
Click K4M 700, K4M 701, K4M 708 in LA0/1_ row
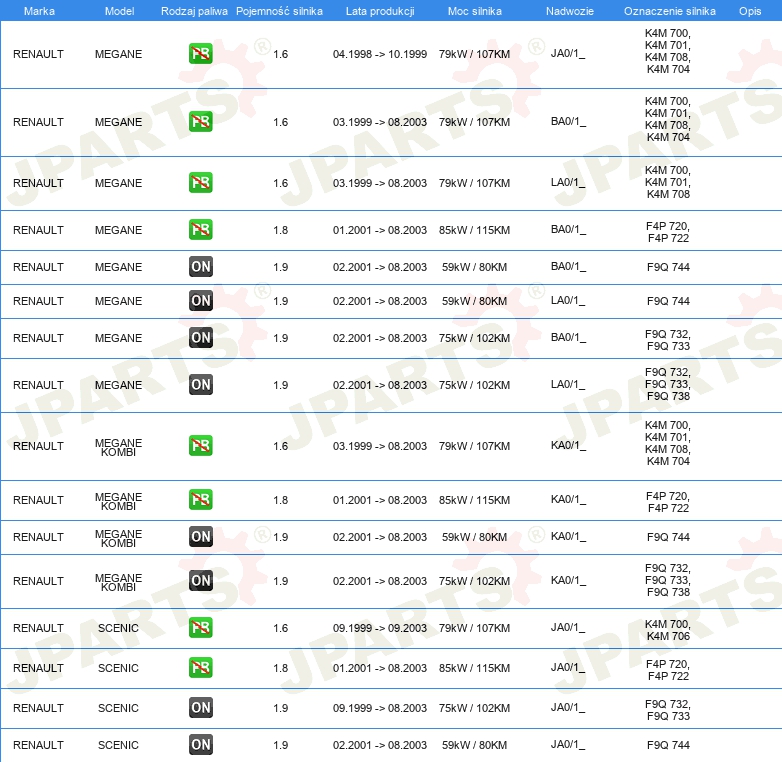668,182
